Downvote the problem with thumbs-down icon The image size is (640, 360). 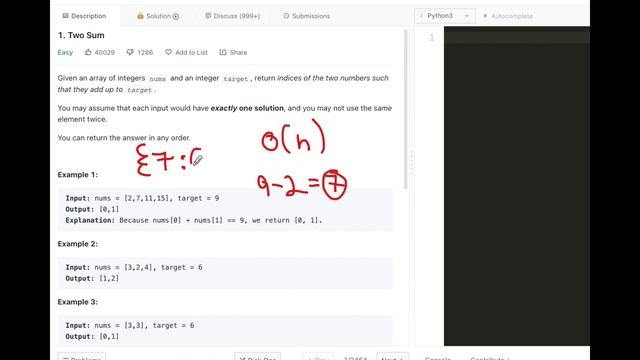point(130,52)
